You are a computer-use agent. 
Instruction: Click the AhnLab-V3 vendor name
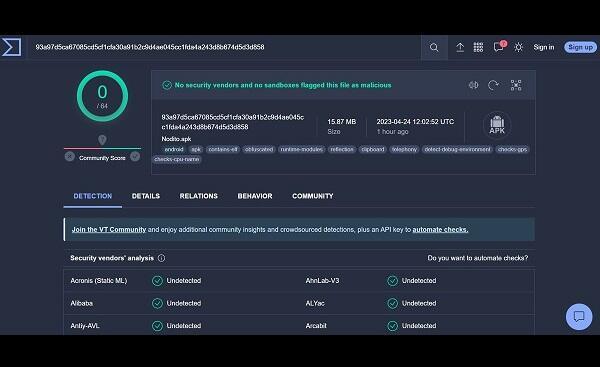(322, 281)
